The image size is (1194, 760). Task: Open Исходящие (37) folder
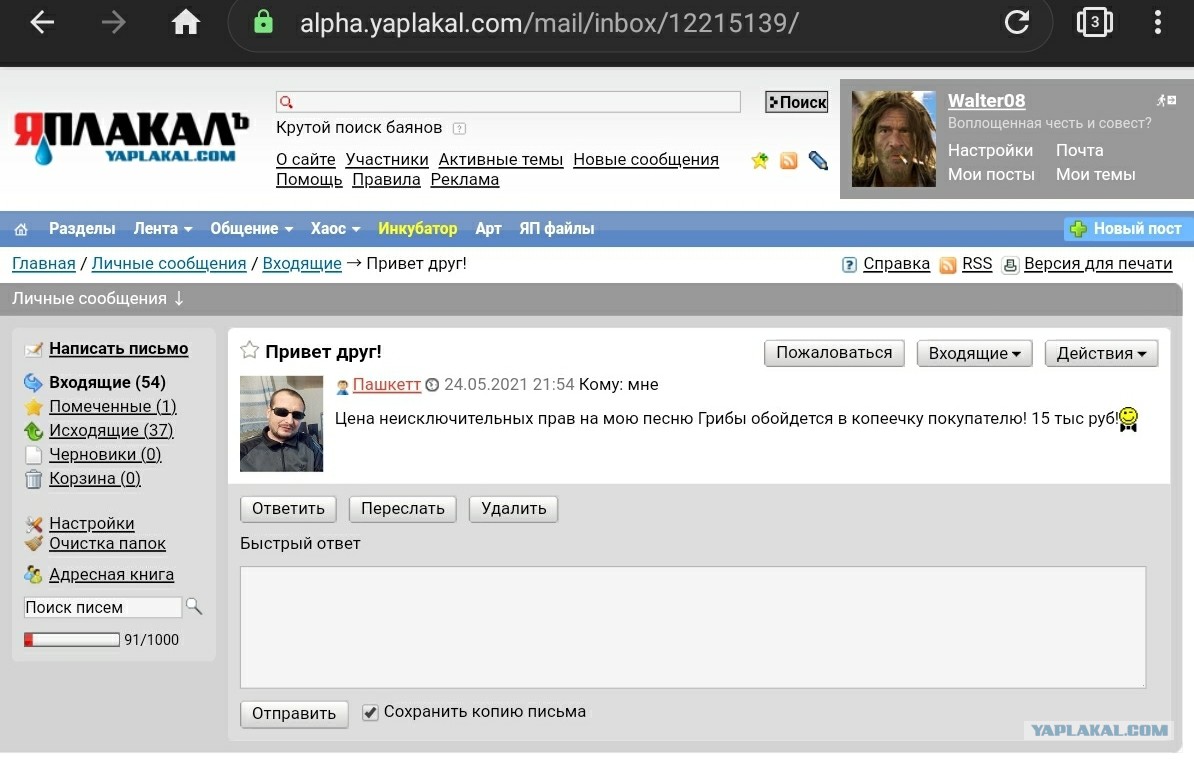coord(111,430)
